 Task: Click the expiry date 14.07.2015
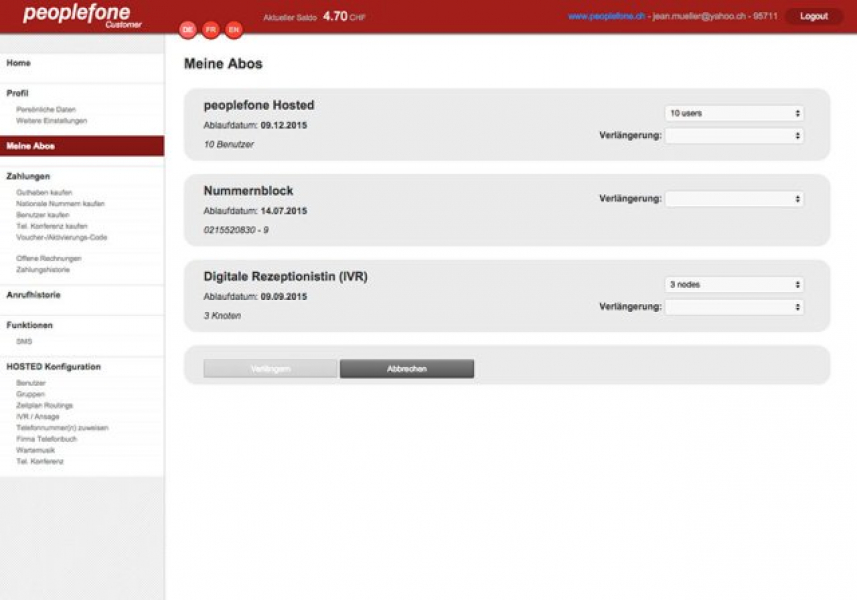[284, 211]
